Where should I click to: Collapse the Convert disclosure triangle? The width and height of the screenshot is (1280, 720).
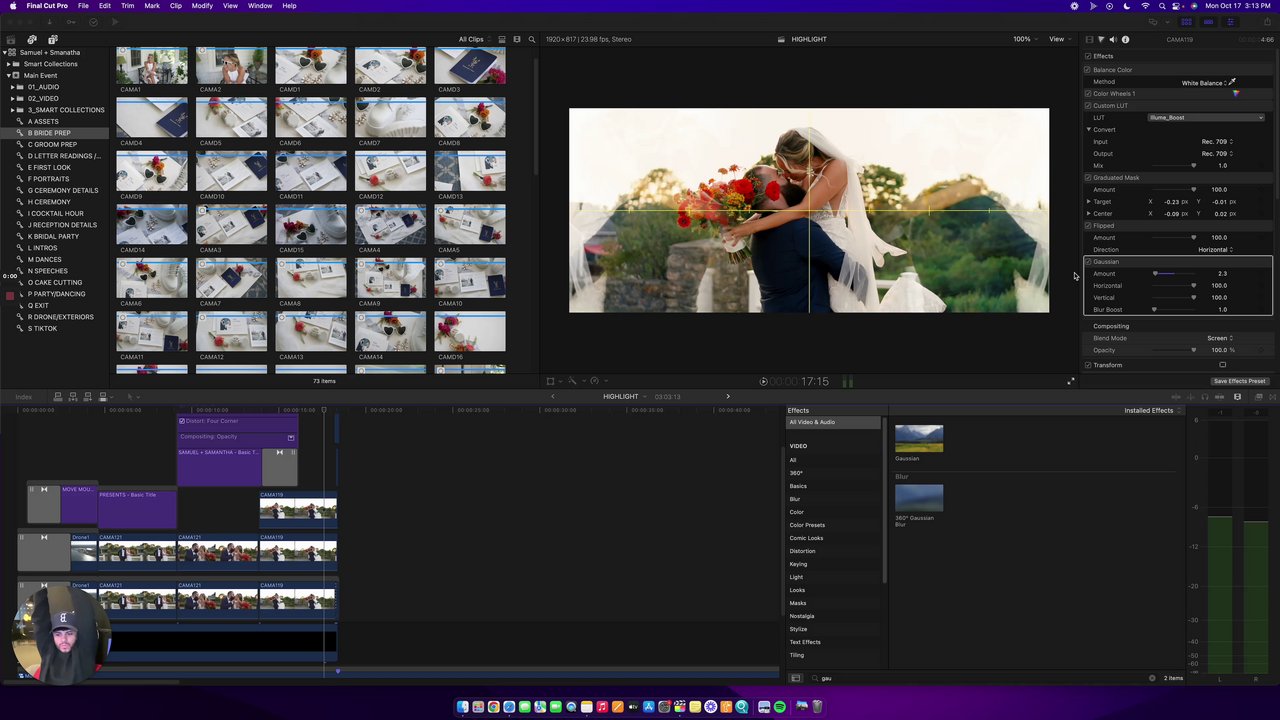[1089, 130]
